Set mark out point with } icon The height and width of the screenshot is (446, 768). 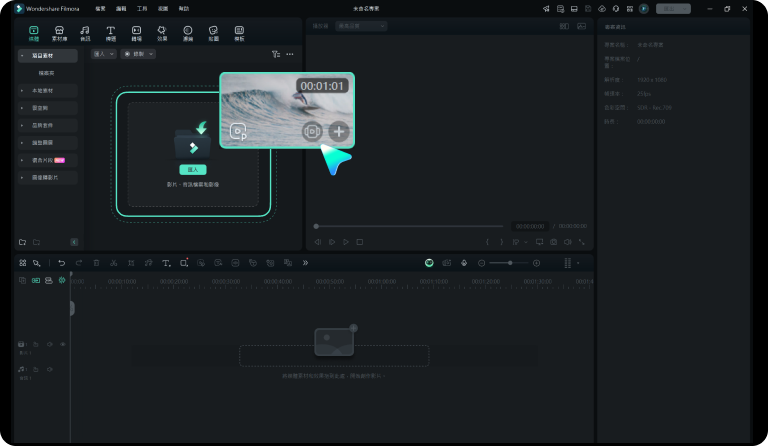(501, 242)
